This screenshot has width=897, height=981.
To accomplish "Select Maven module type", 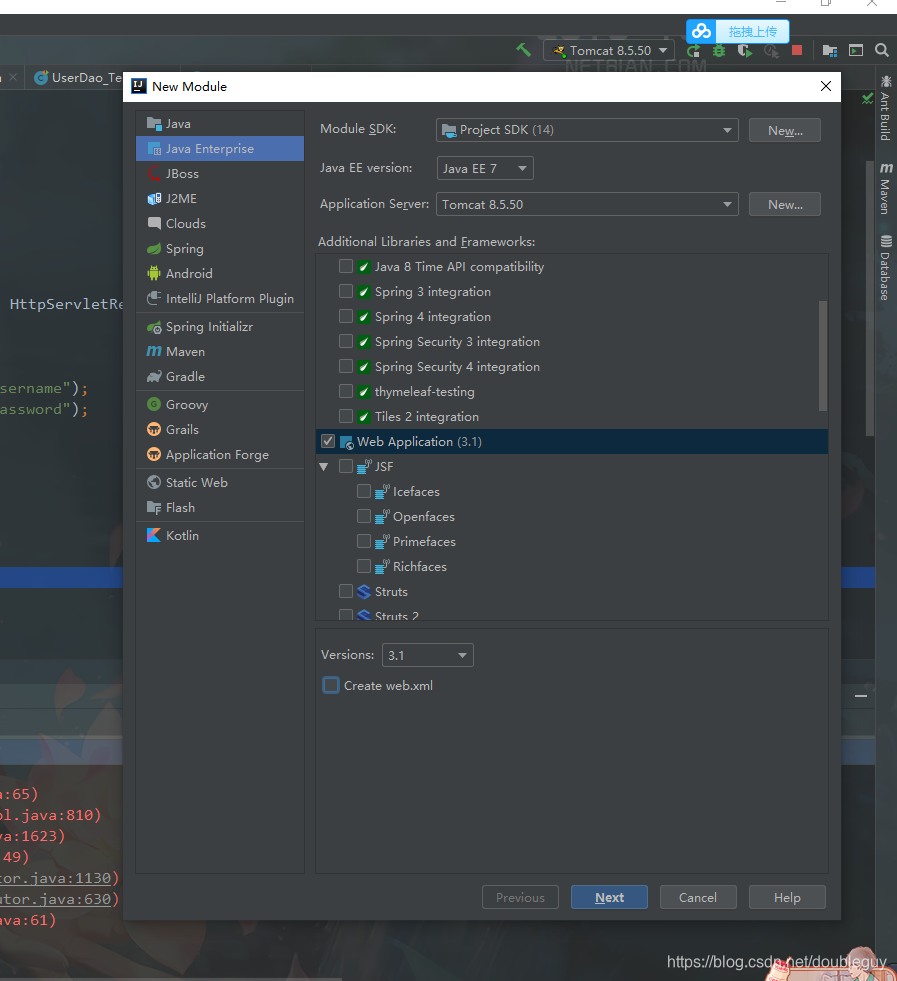I will click(220, 352).
